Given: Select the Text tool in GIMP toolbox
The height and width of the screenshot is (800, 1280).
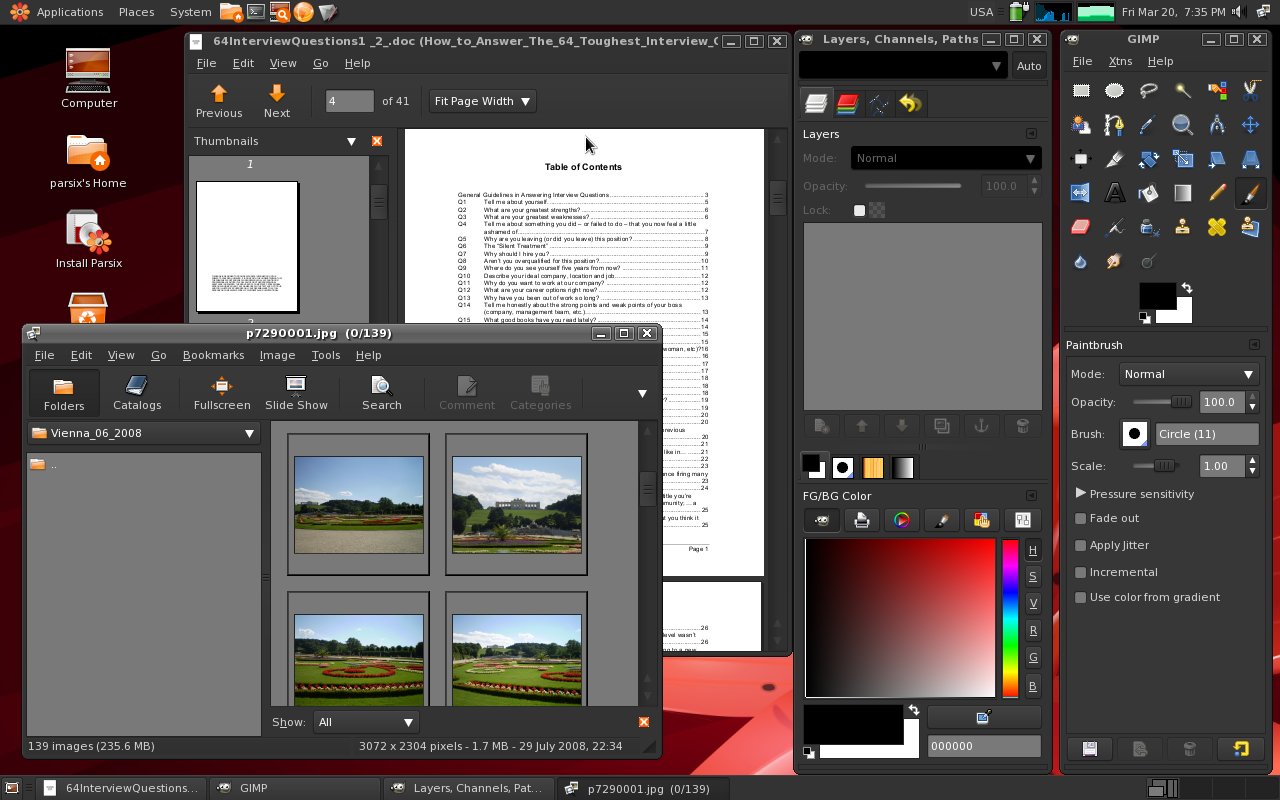Looking at the screenshot, I should (x=1115, y=193).
